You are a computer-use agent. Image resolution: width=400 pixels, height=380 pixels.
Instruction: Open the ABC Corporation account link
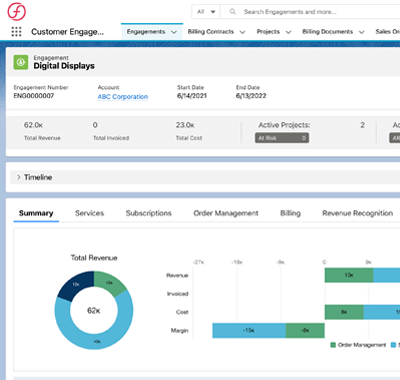(123, 97)
